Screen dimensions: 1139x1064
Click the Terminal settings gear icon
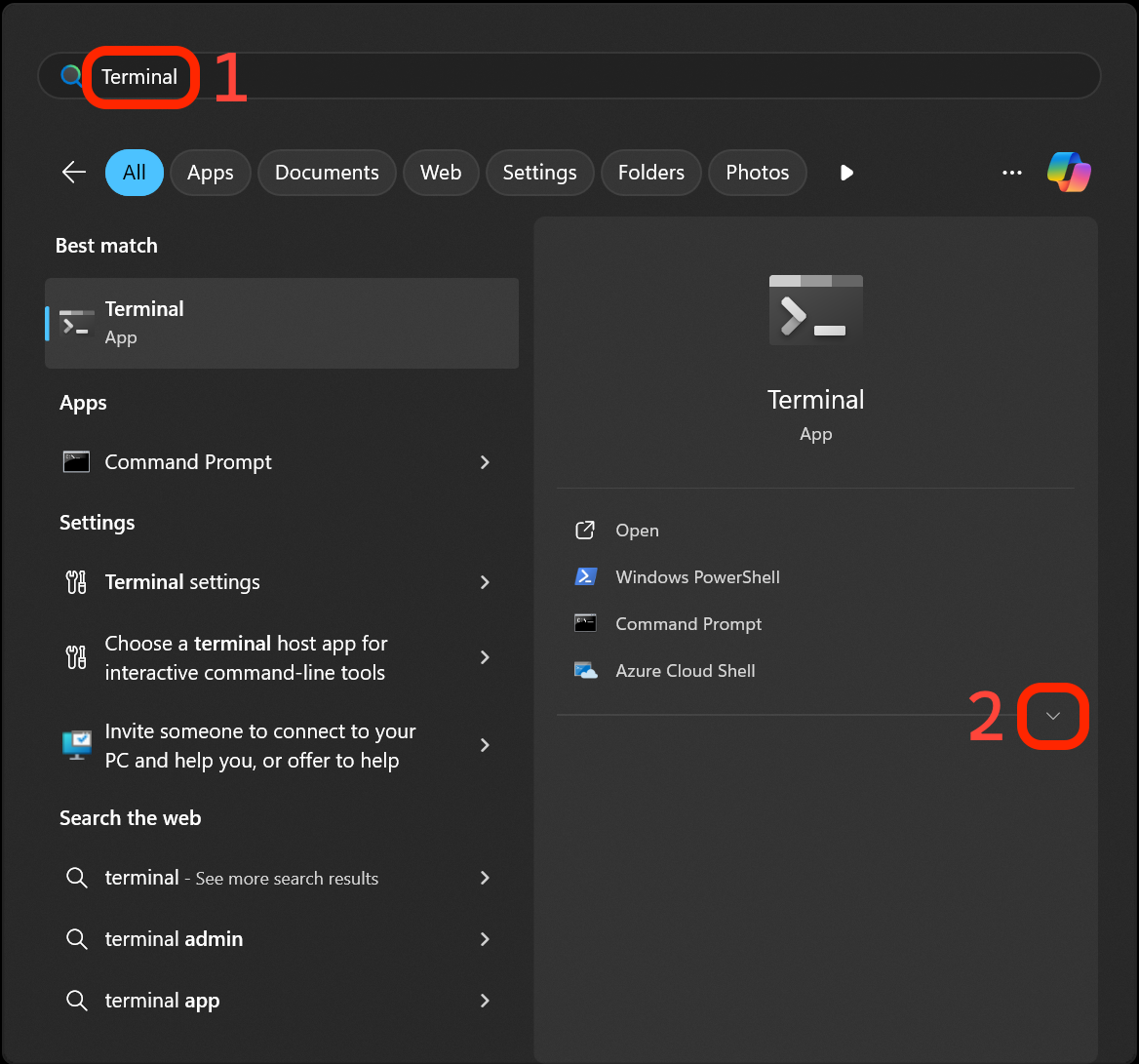click(76, 581)
